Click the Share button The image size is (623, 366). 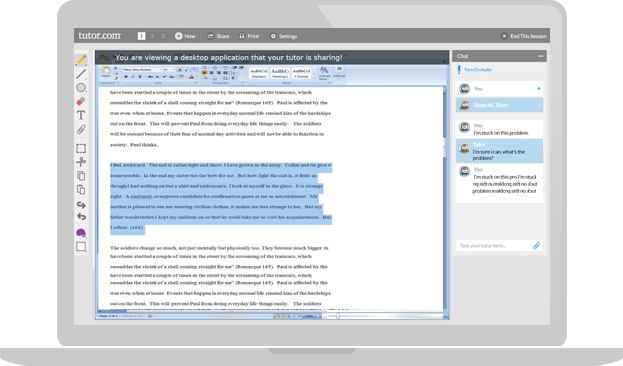(x=218, y=36)
